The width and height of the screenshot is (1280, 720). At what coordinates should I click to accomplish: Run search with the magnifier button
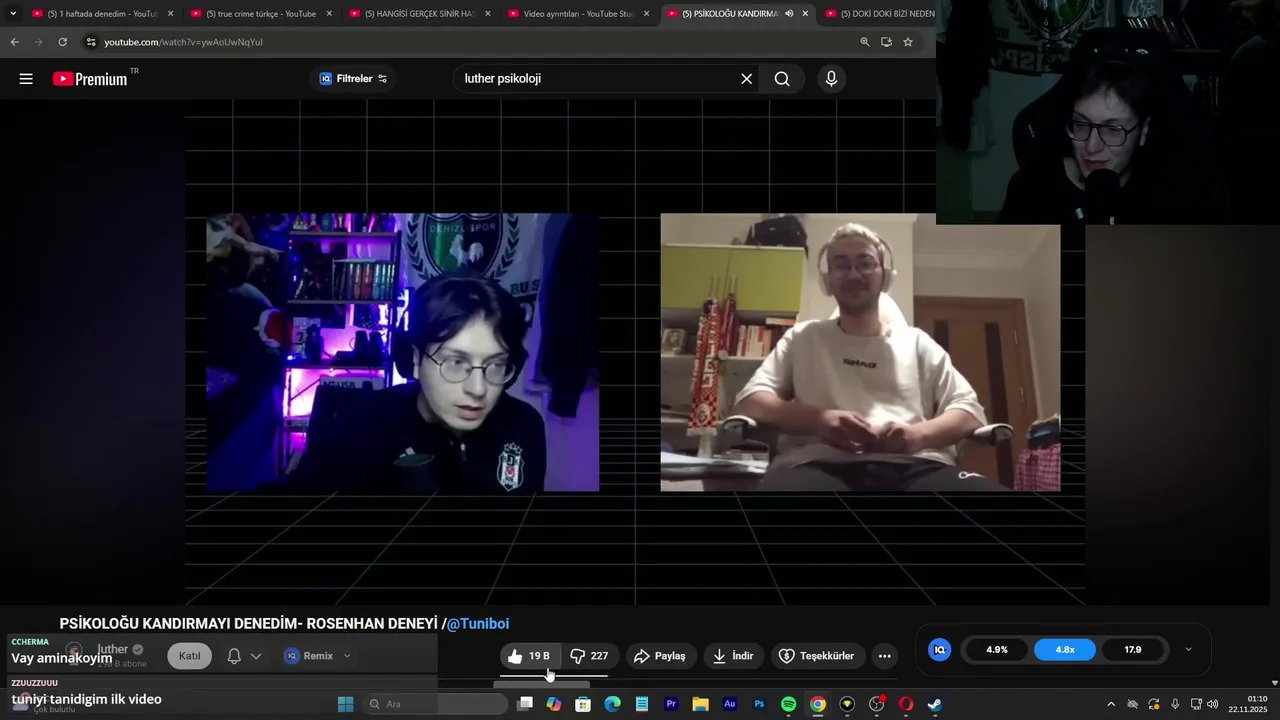coord(782,79)
